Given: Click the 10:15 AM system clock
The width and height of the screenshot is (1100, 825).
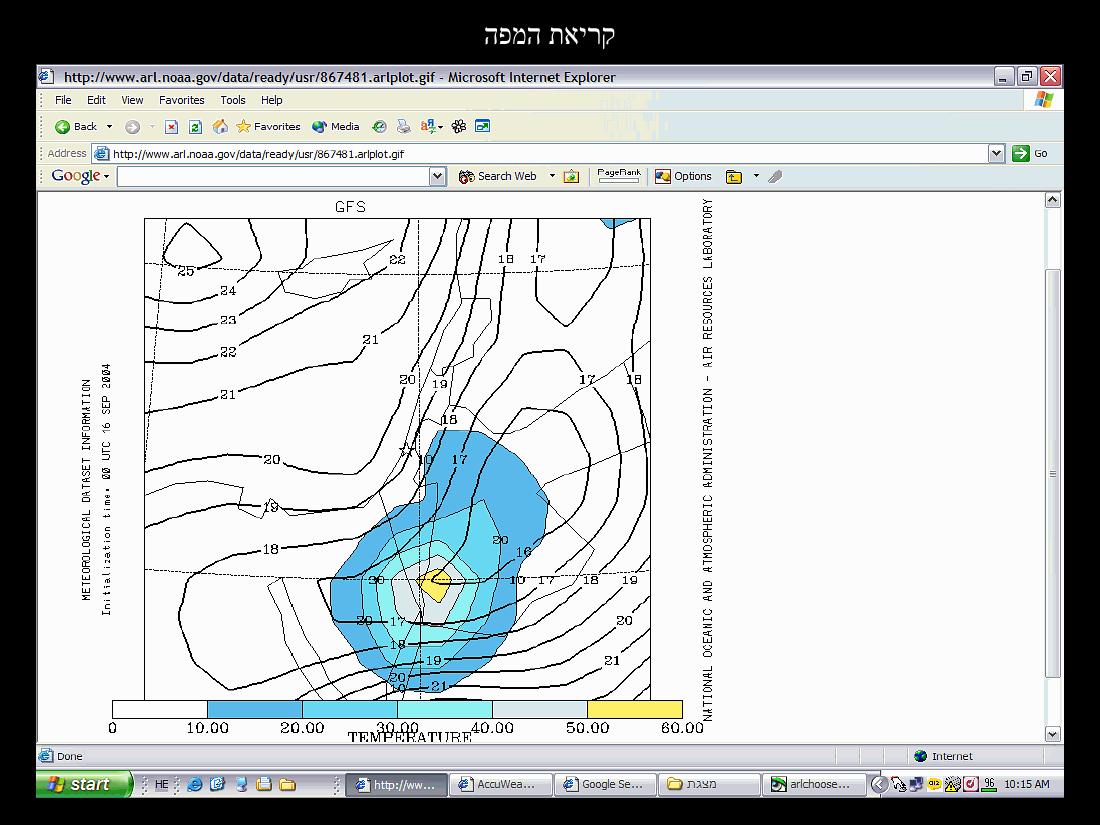Looking at the screenshot, I should pyautogui.click(x=1027, y=784).
